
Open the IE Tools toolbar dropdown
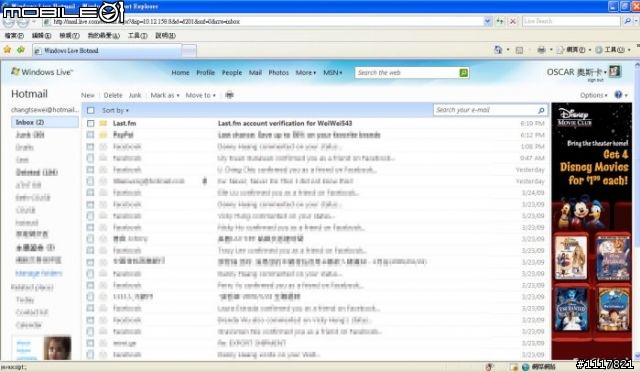click(613, 50)
